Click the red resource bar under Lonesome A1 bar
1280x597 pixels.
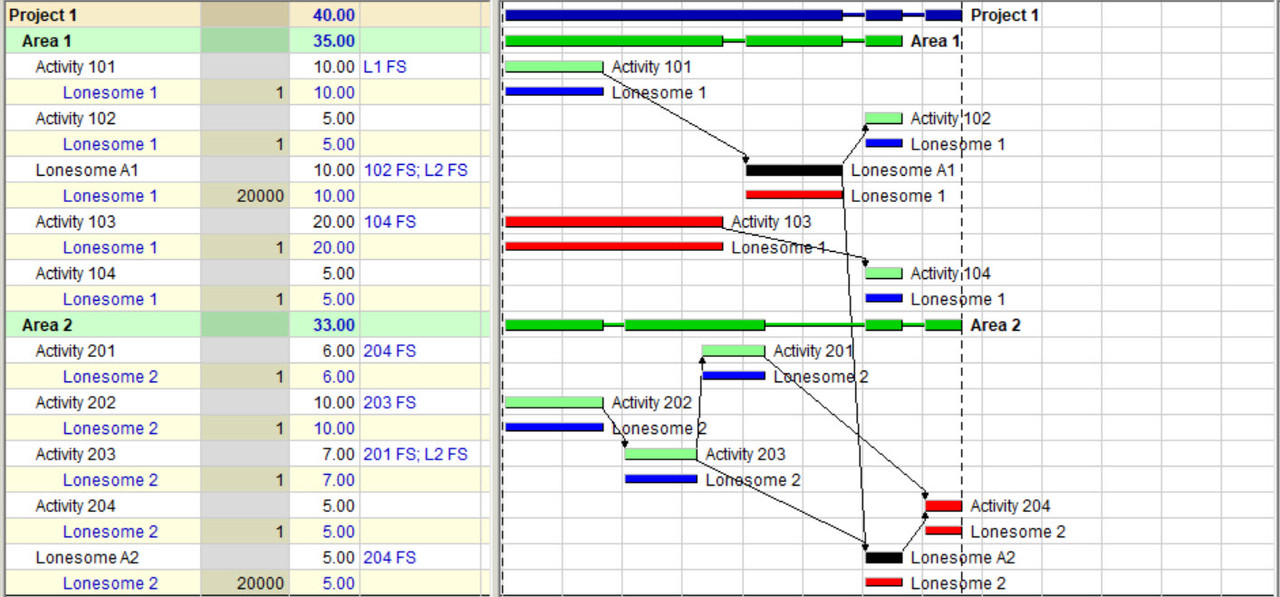point(794,195)
